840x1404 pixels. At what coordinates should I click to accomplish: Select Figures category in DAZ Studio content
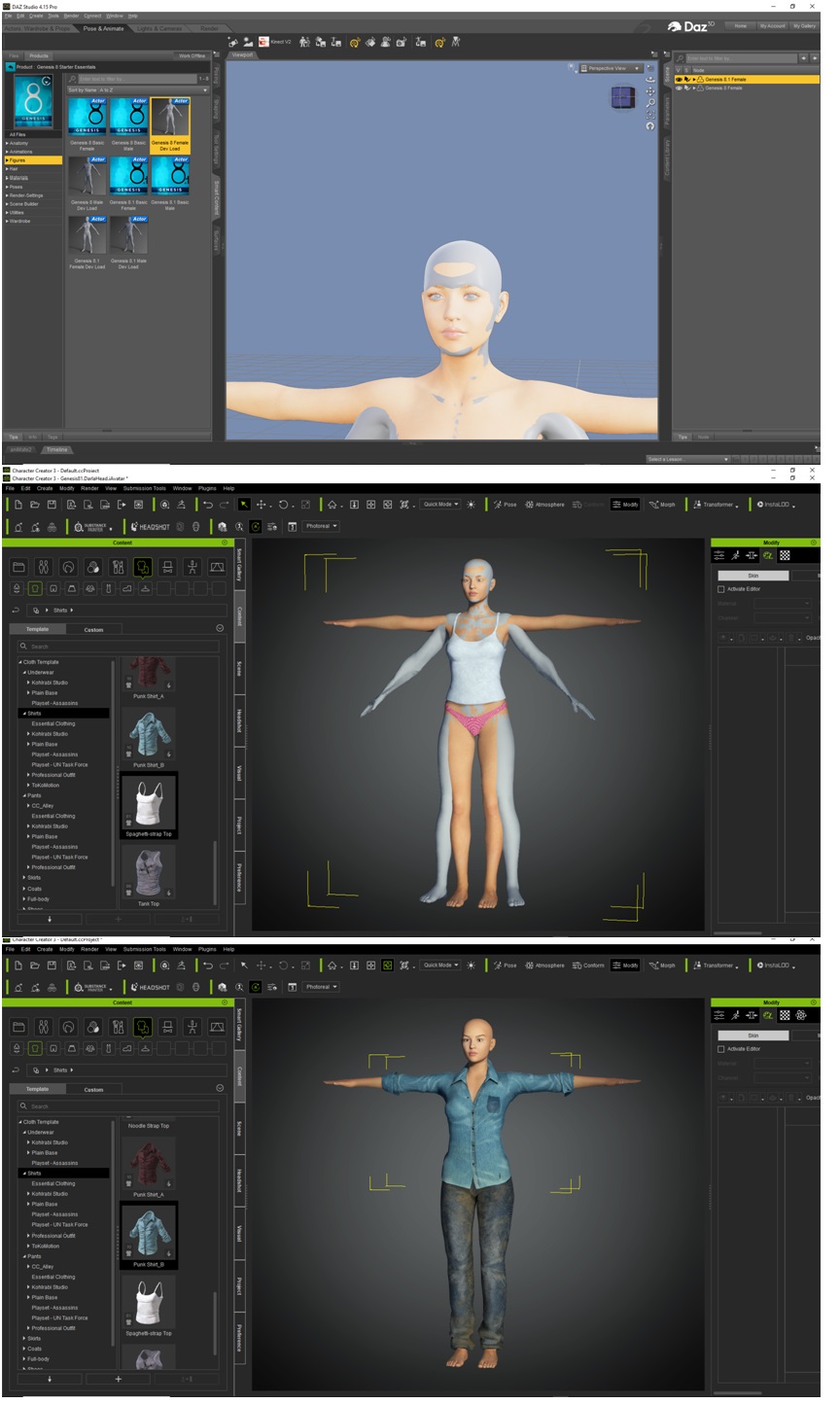pyautogui.click(x=32, y=160)
